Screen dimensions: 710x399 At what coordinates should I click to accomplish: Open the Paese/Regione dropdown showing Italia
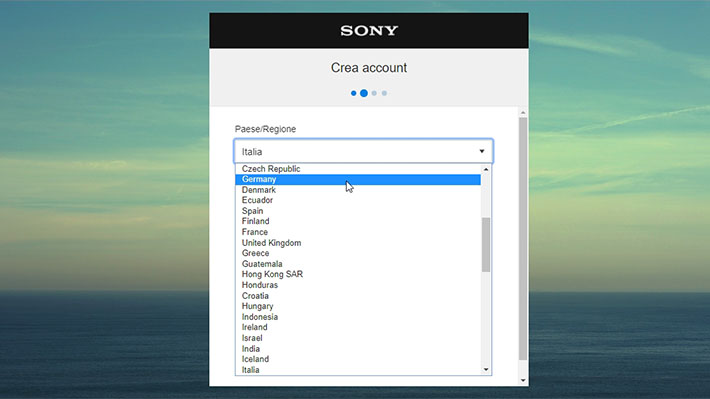point(363,151)
